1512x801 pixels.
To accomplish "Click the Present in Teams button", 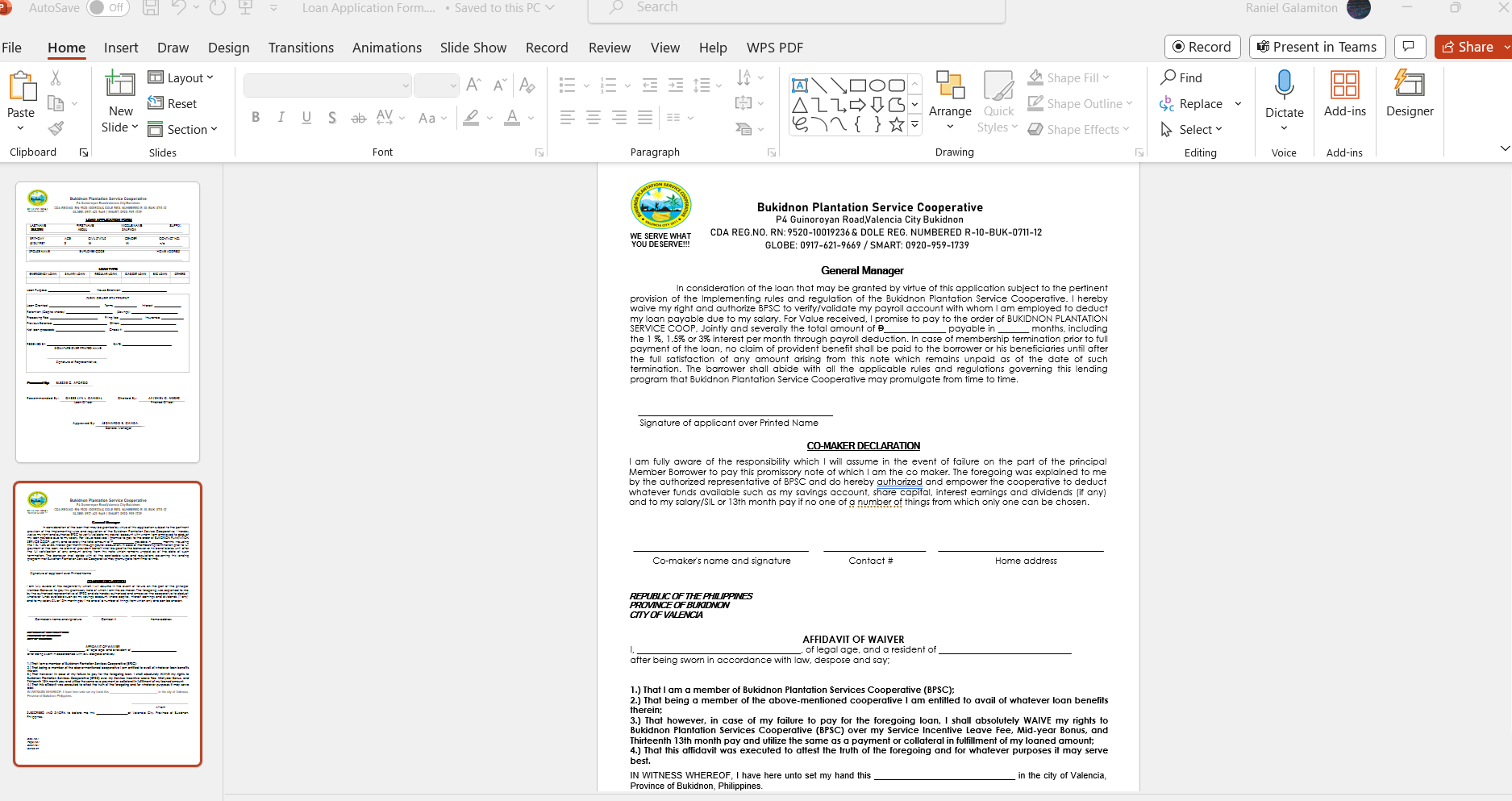I will [1317, 46].
